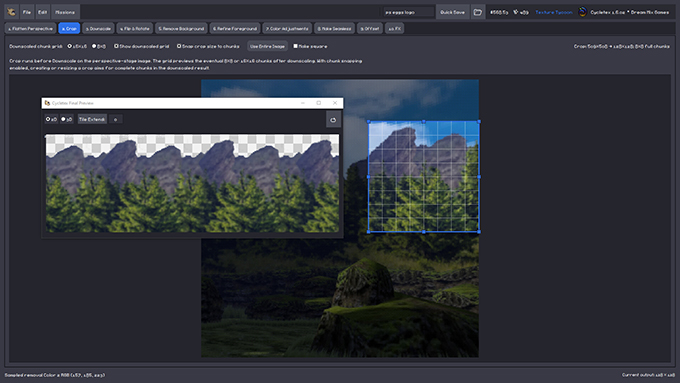Click the Quick Save button
680x383 pixels.
(452, 12)
